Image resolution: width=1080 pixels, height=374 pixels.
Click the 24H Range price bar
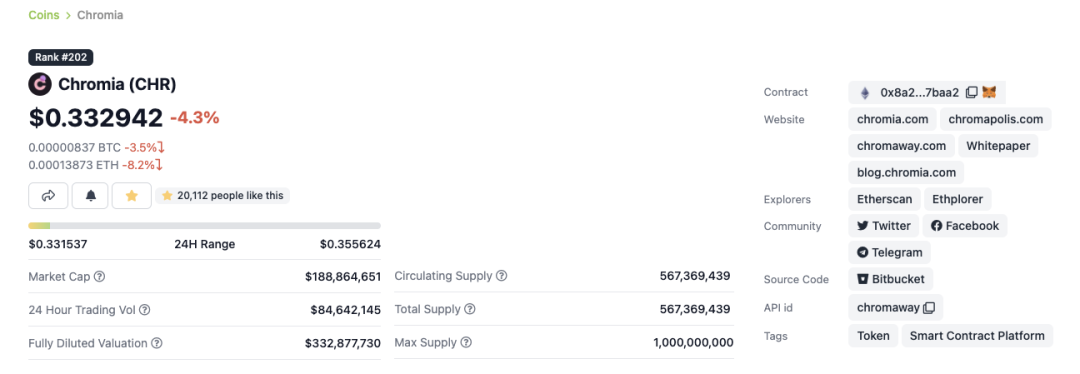tap(205, 226)
